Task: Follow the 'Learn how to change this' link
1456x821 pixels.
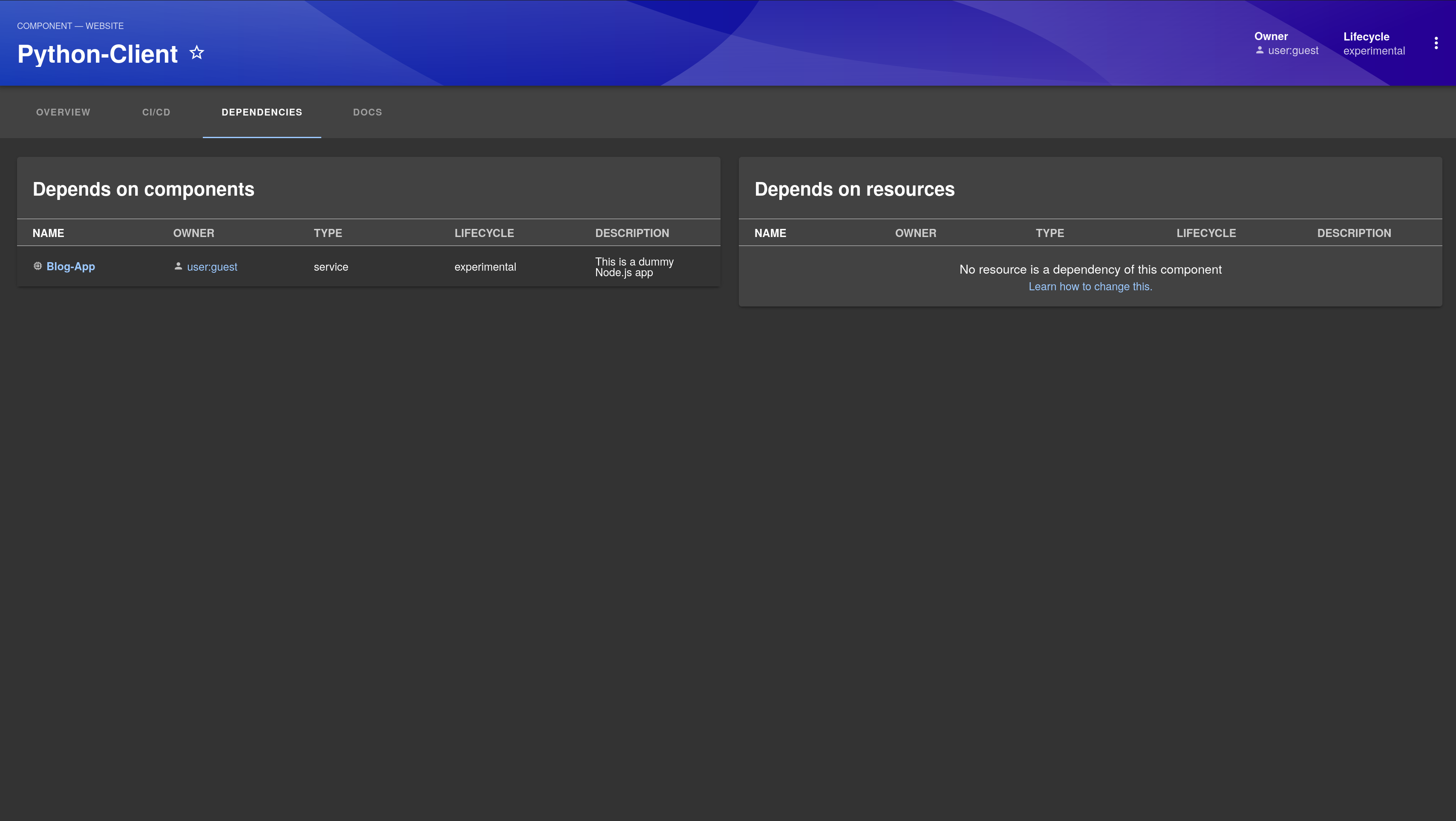Action: [1090, 287]
